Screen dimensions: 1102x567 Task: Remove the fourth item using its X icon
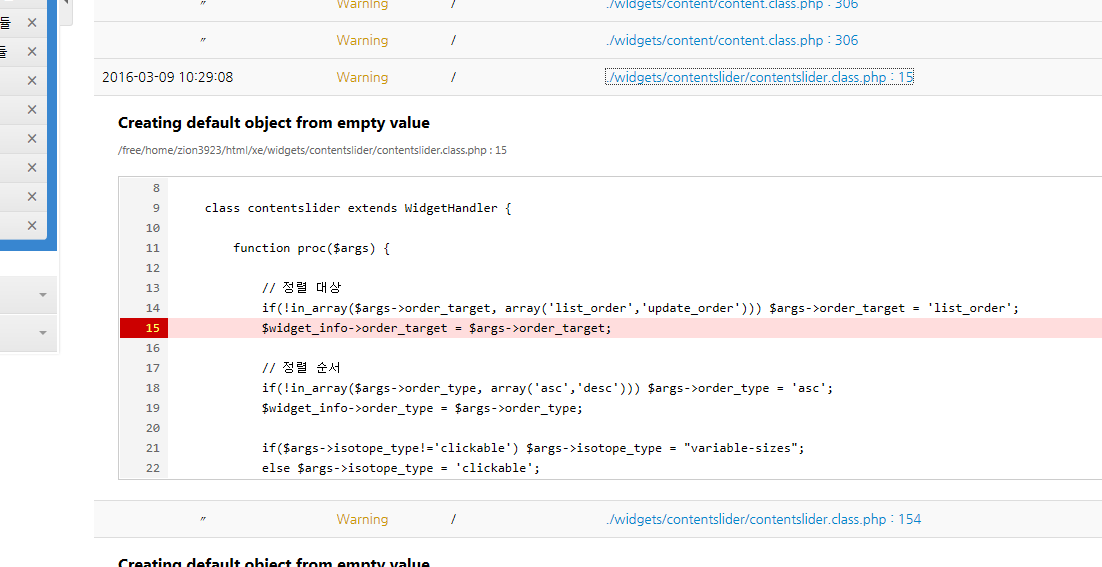pos(32,110)
